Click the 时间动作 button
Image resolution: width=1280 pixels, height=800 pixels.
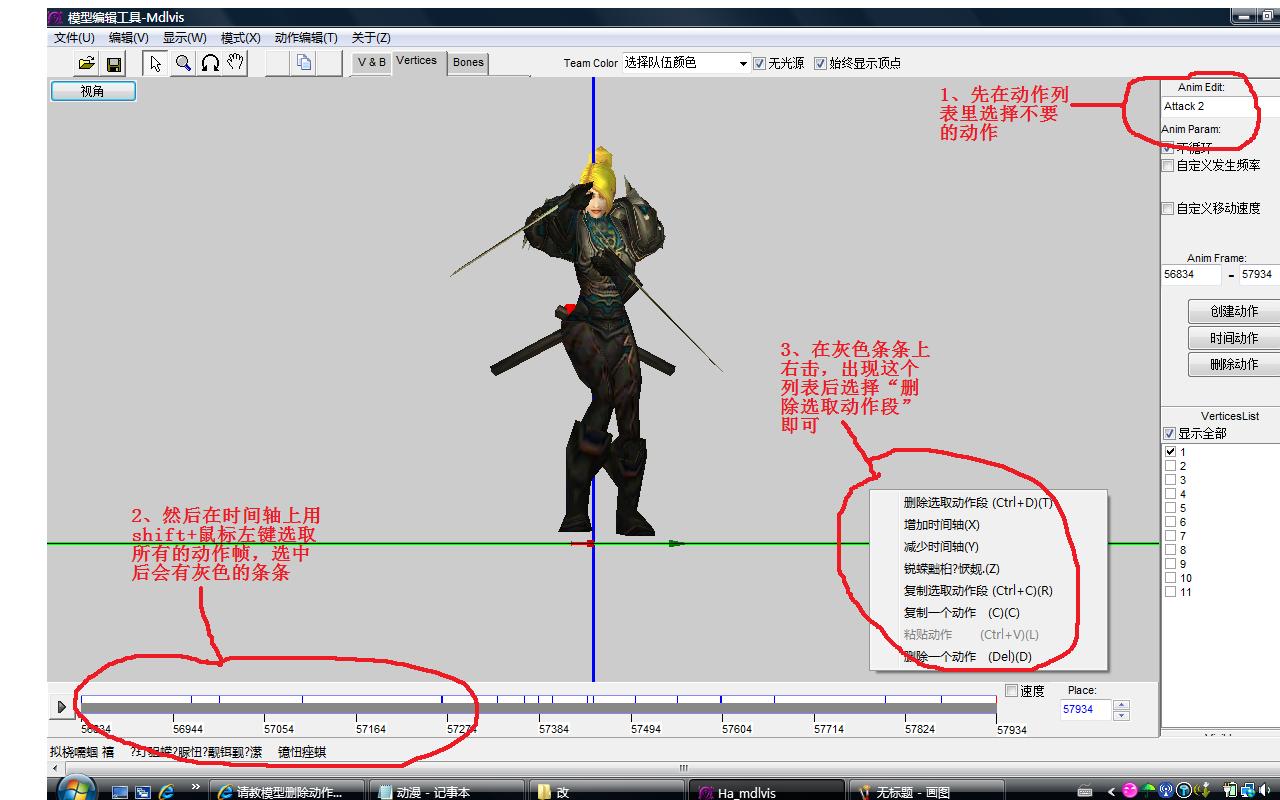coord(1234,338)
